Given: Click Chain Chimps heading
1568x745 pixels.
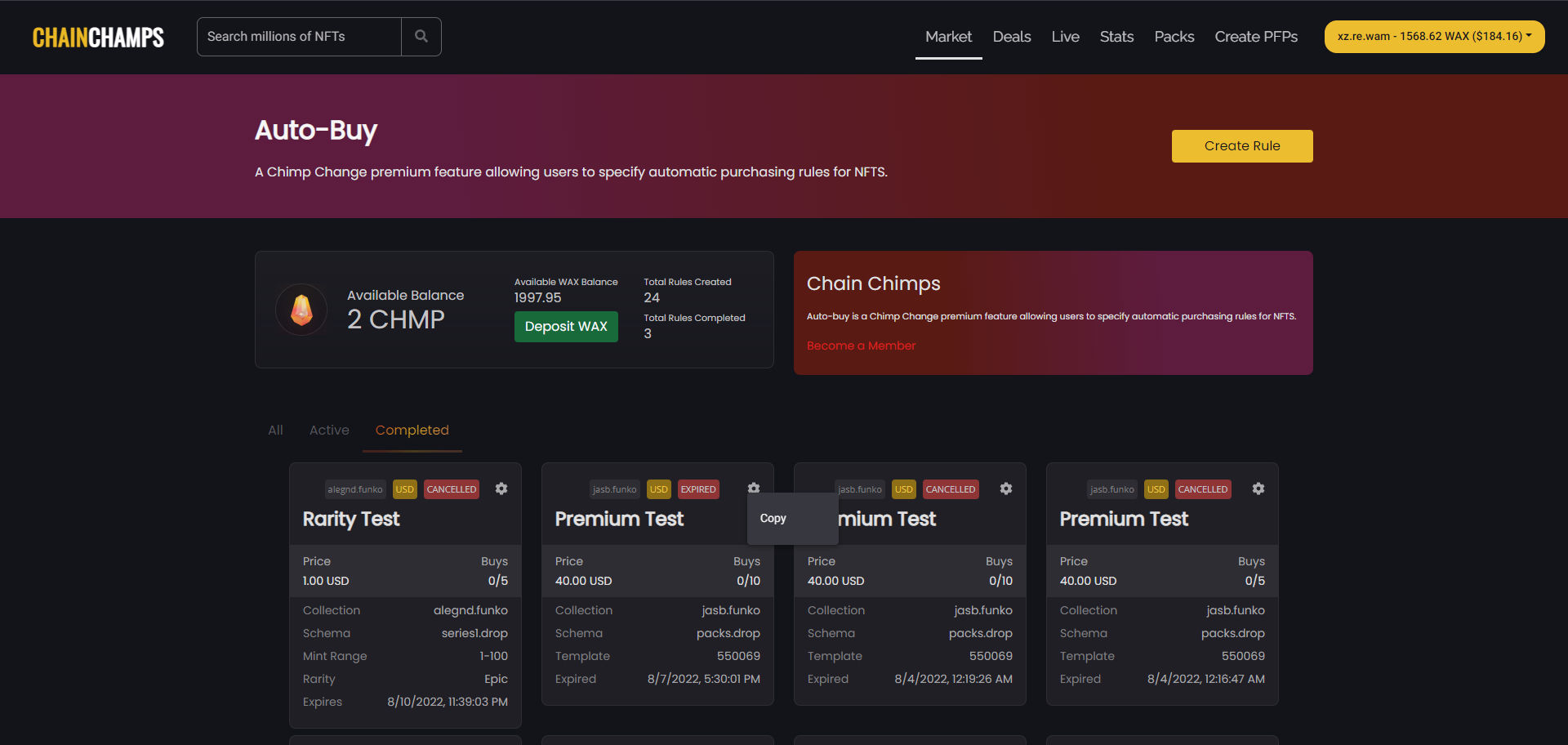Looking at the screenshot, I should [874, 283].
